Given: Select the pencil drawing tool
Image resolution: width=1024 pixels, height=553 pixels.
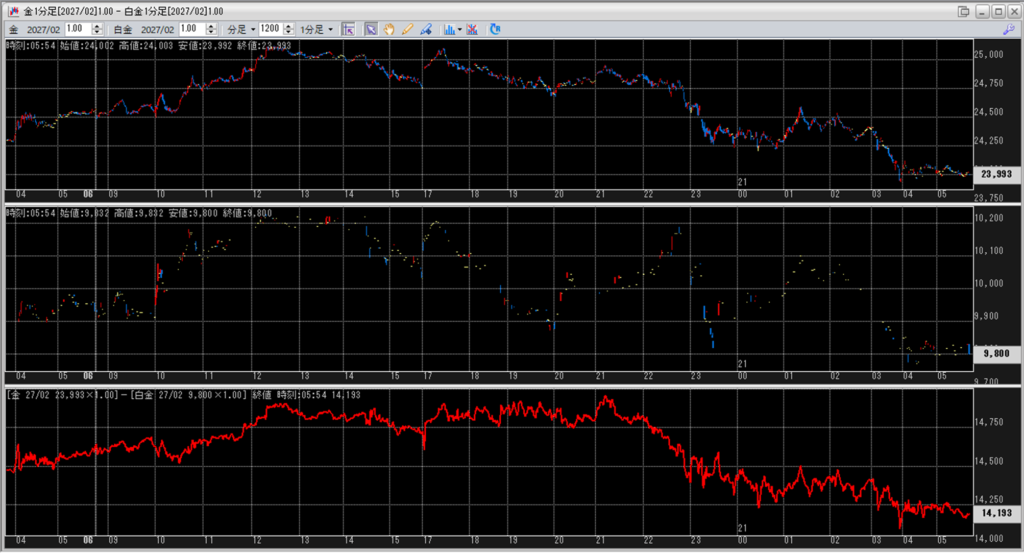Looking at the screenshot, I should tap(407, 29).
